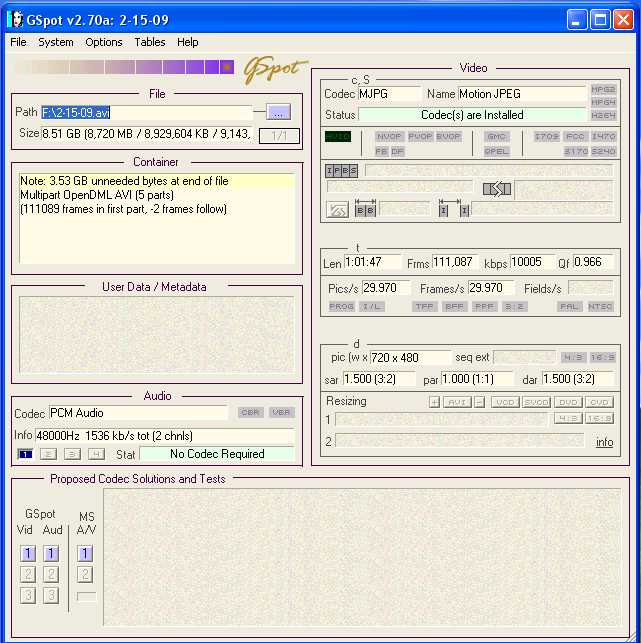Click the dark green indicator left of NVOP
This screenshot has width=641, height=643.
tap(338, 137)
